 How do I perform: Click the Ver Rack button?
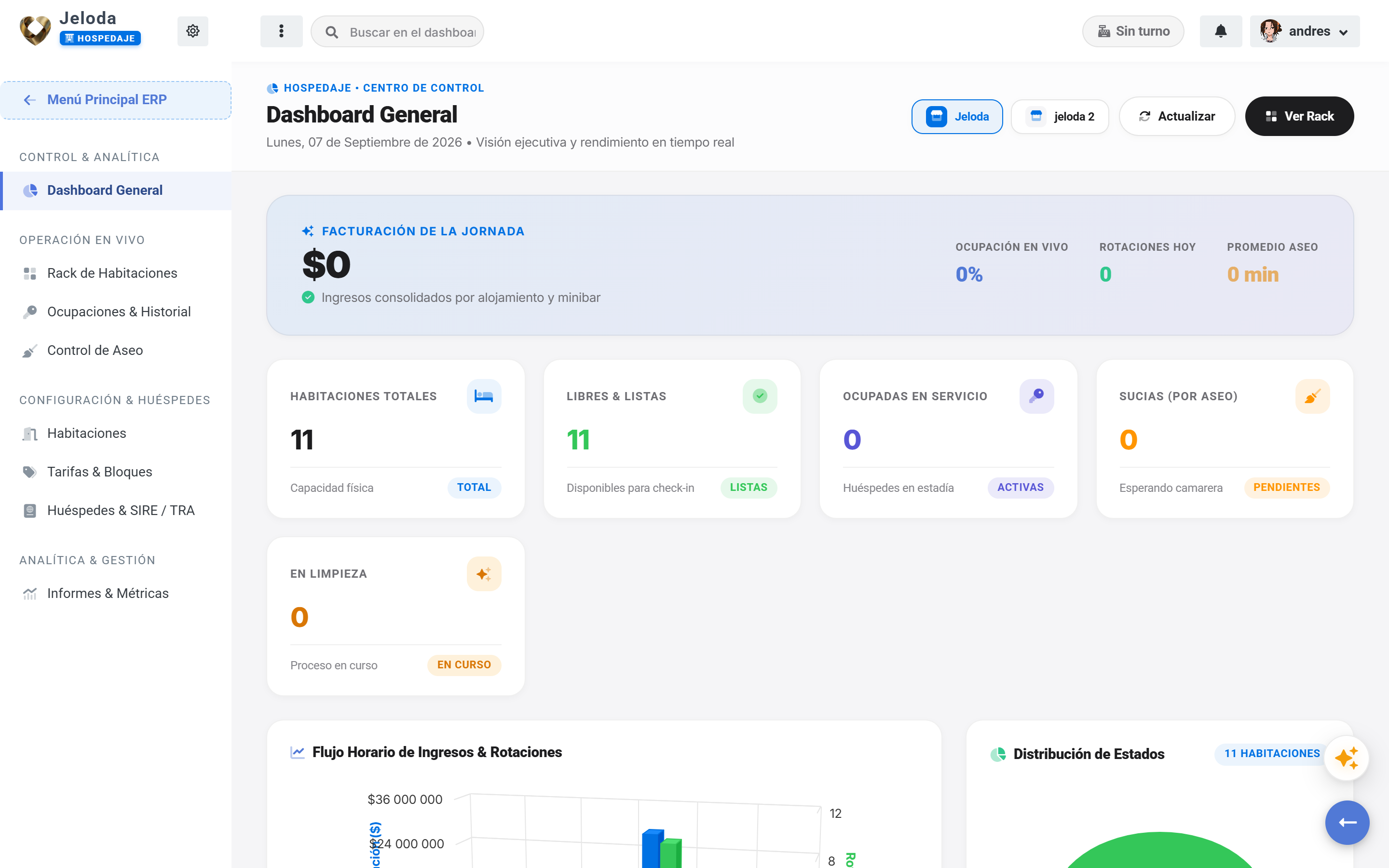pyautogui.click(x=1299, y=117)
